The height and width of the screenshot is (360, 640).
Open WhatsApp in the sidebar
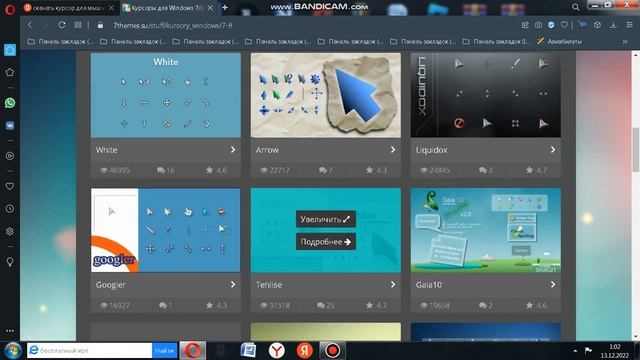point(10,103)
